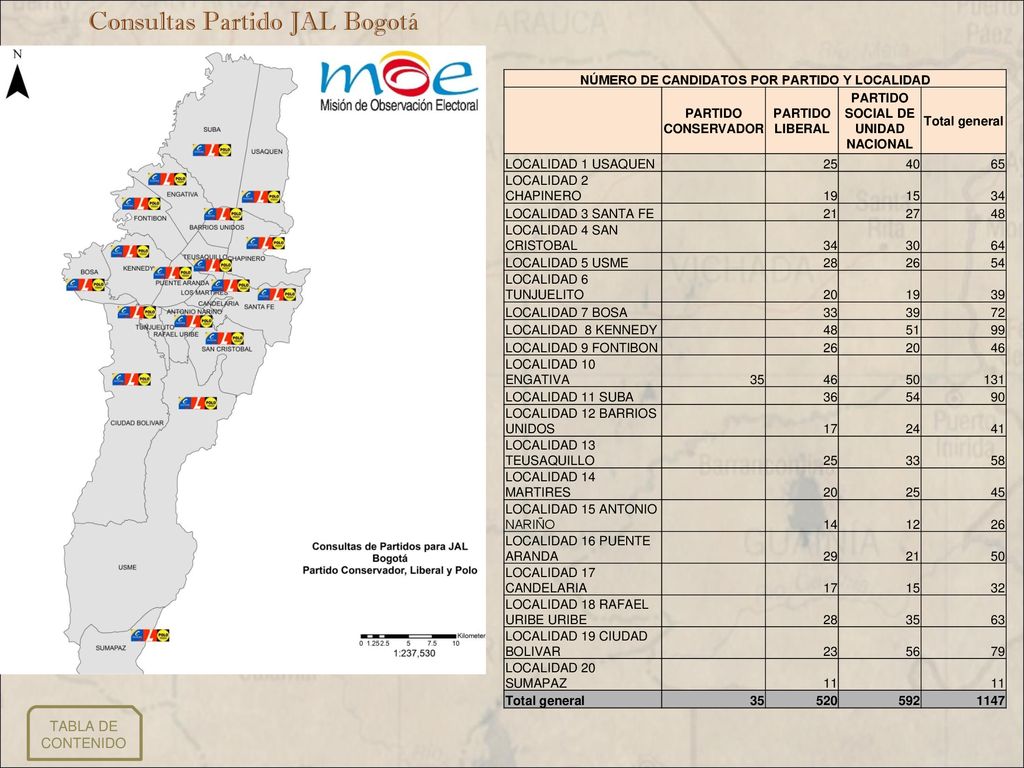Viewport: 1024px width, 768px height.
Task: Click the map scale text 1:237,530
Action: coord(414,653)
